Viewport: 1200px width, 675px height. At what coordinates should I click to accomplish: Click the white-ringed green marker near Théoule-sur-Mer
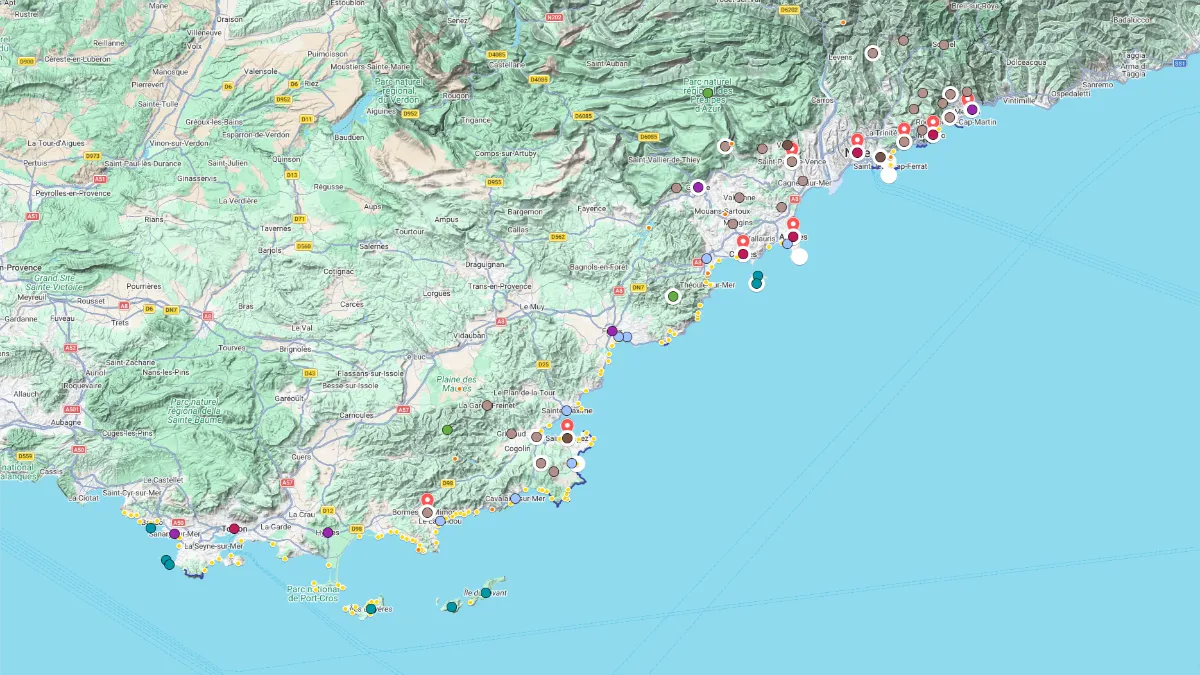tap(673, 296)
